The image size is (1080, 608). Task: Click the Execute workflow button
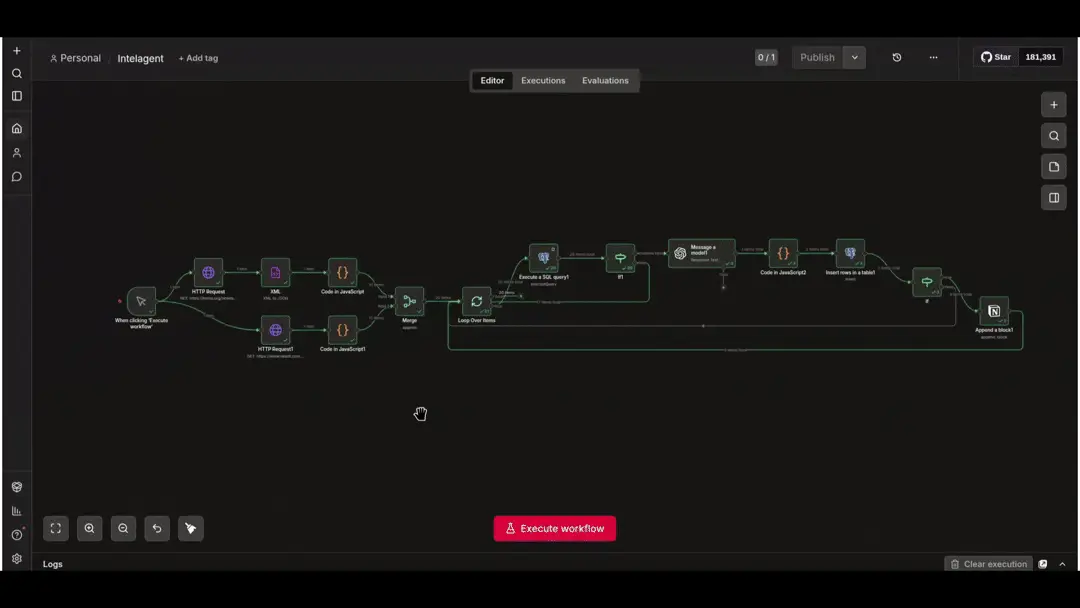tap(554, 529)
